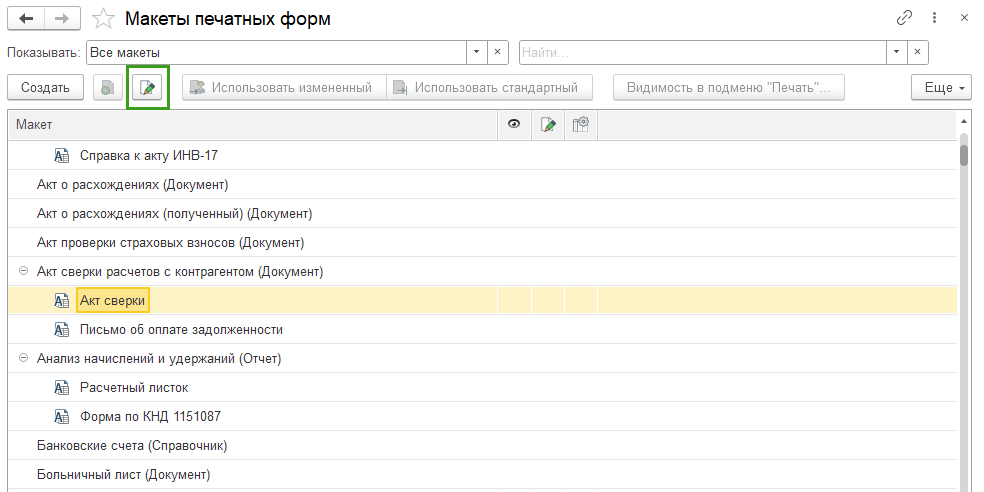Viewport: 984px width, 492px height.
Task: Click the Все макеты filter field
Action: pos(276,53)
